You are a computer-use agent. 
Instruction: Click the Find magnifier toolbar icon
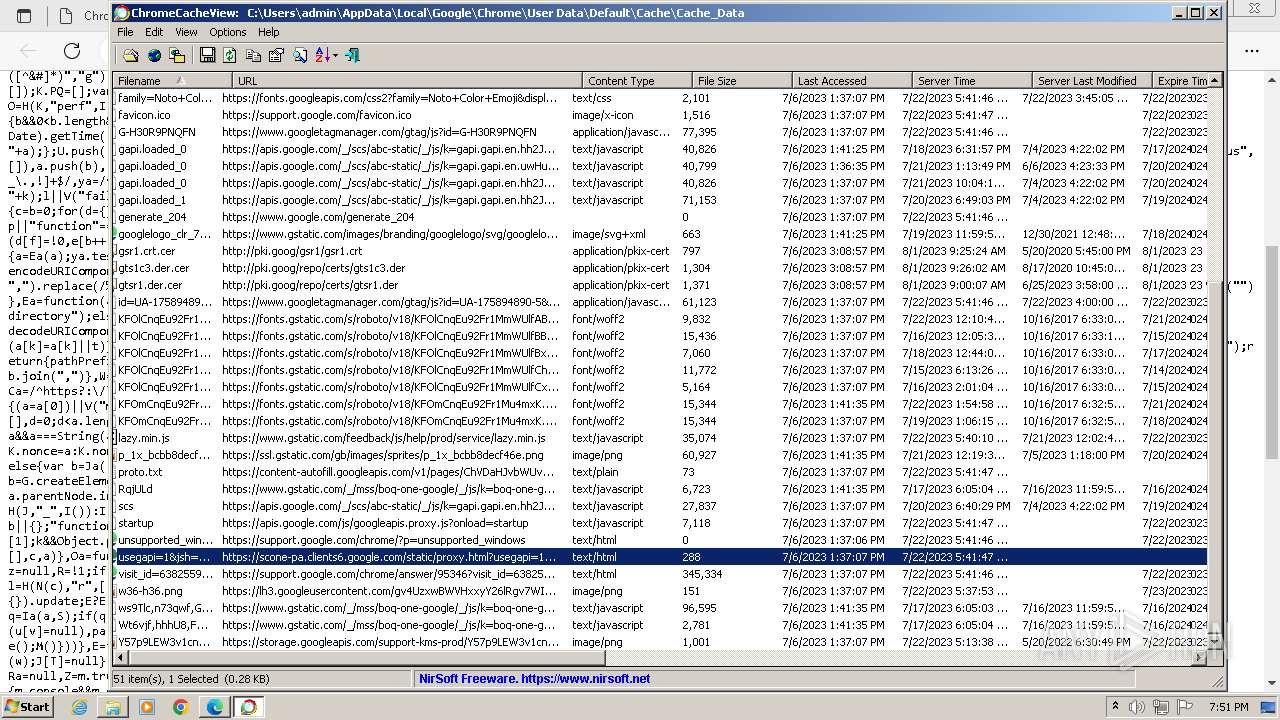(x=299, y=56)
